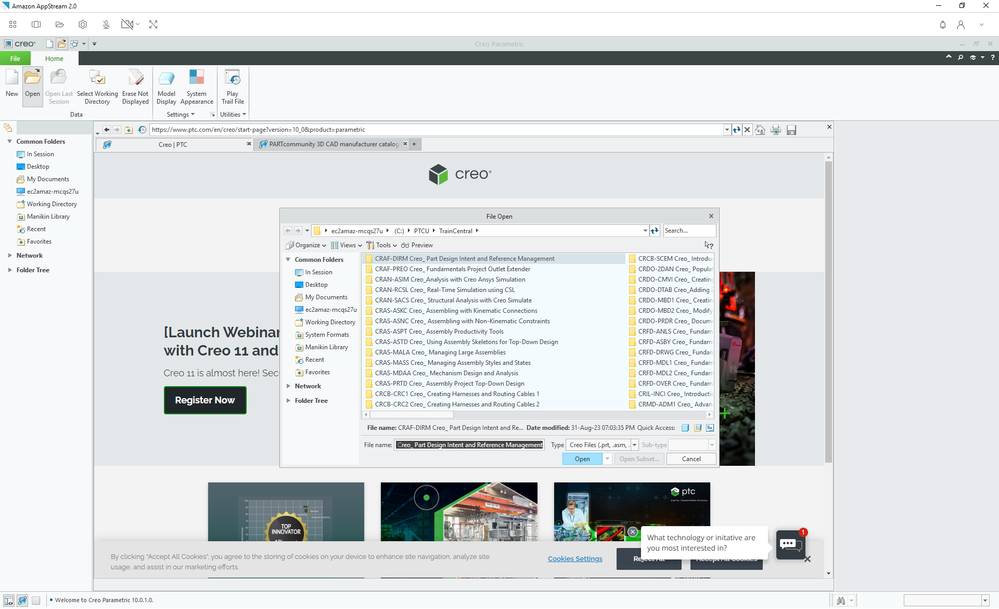Image resolution: width=999 pixels, height=609 pixels.
Task: Click the Register Now button
Action: pos(205,400)
